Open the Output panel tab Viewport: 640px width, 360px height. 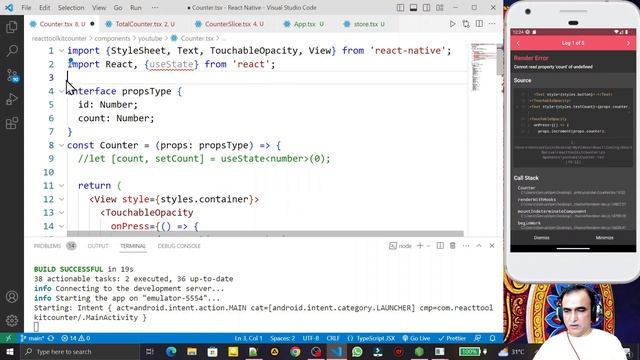pyautogui.click(x=98, y=246)
